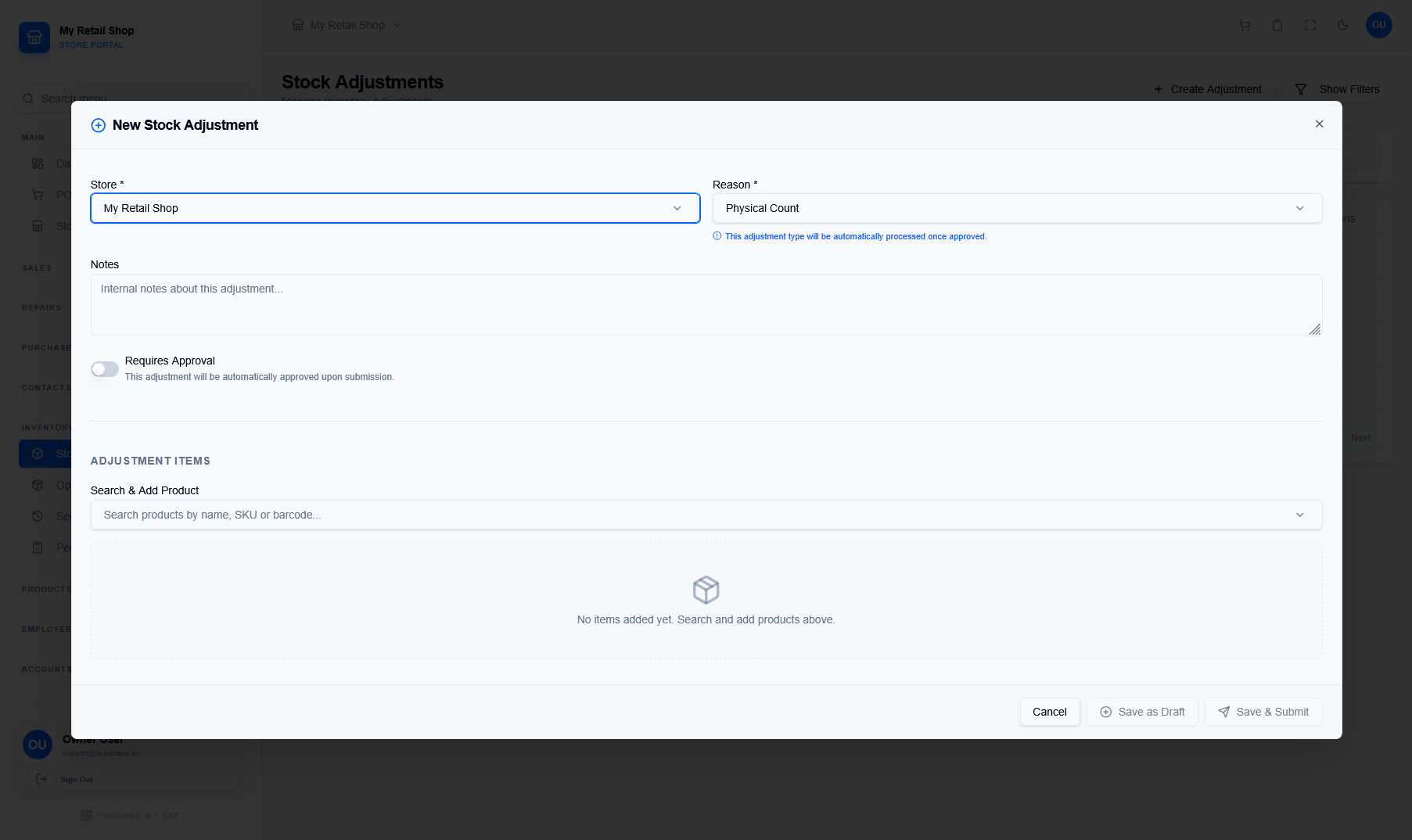Click the clipboard icon in top bar
The image size is (1412, 840).
[x=1277, y=25]
